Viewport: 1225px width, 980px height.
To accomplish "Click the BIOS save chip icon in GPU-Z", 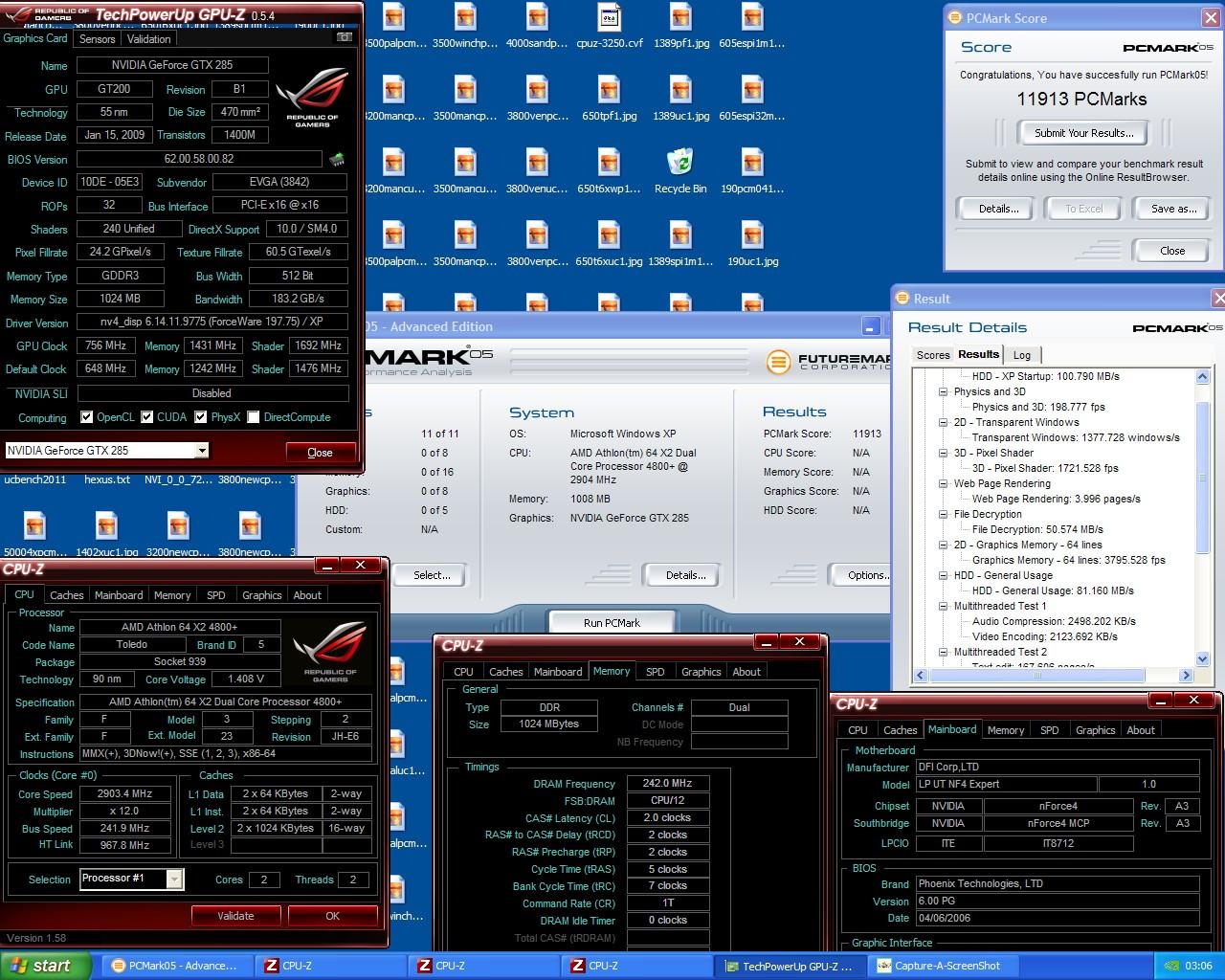I will (x=337, y=159).
